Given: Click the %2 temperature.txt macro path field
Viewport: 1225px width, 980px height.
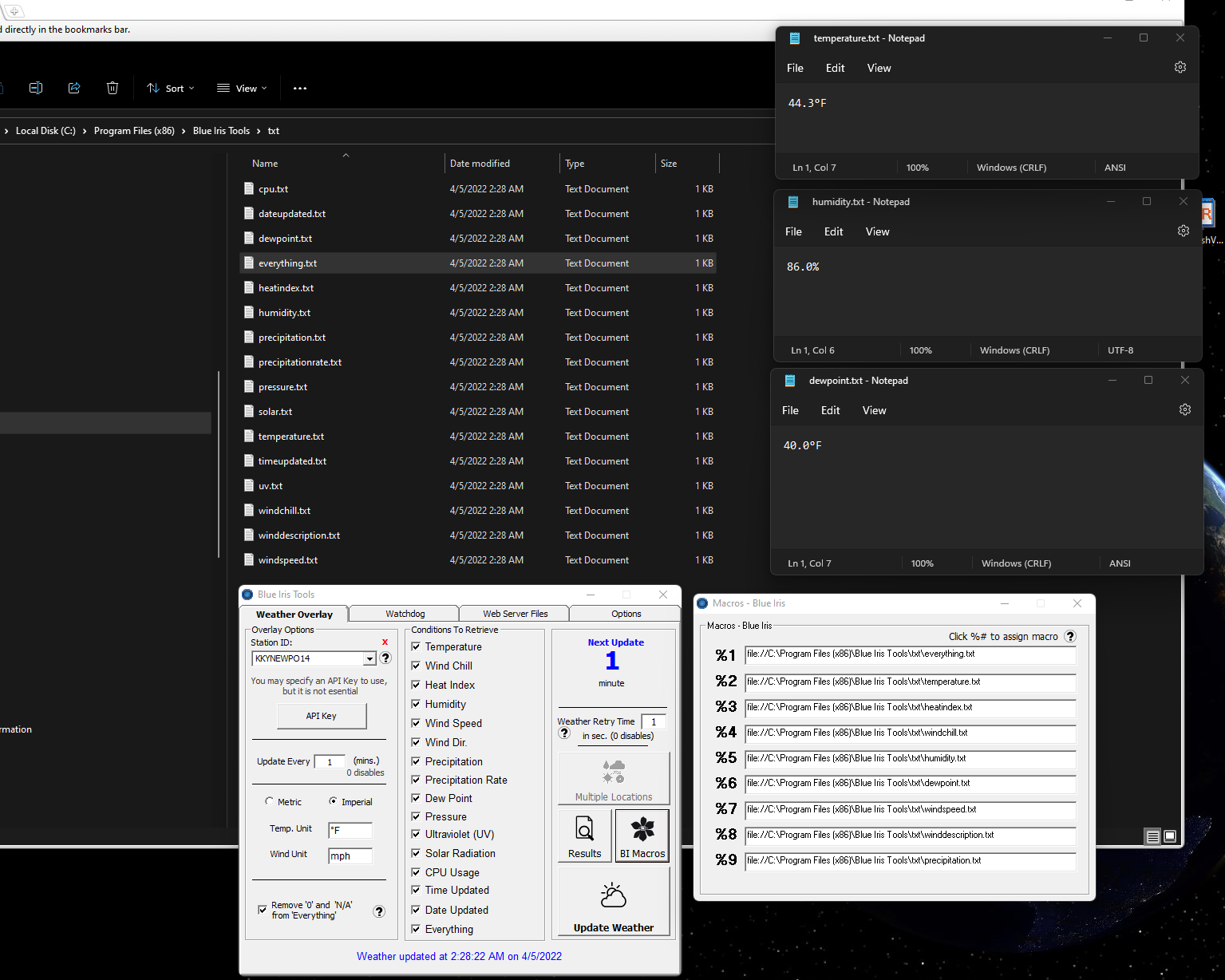Looking at the screenshot, I should click(x=911, y=682).
